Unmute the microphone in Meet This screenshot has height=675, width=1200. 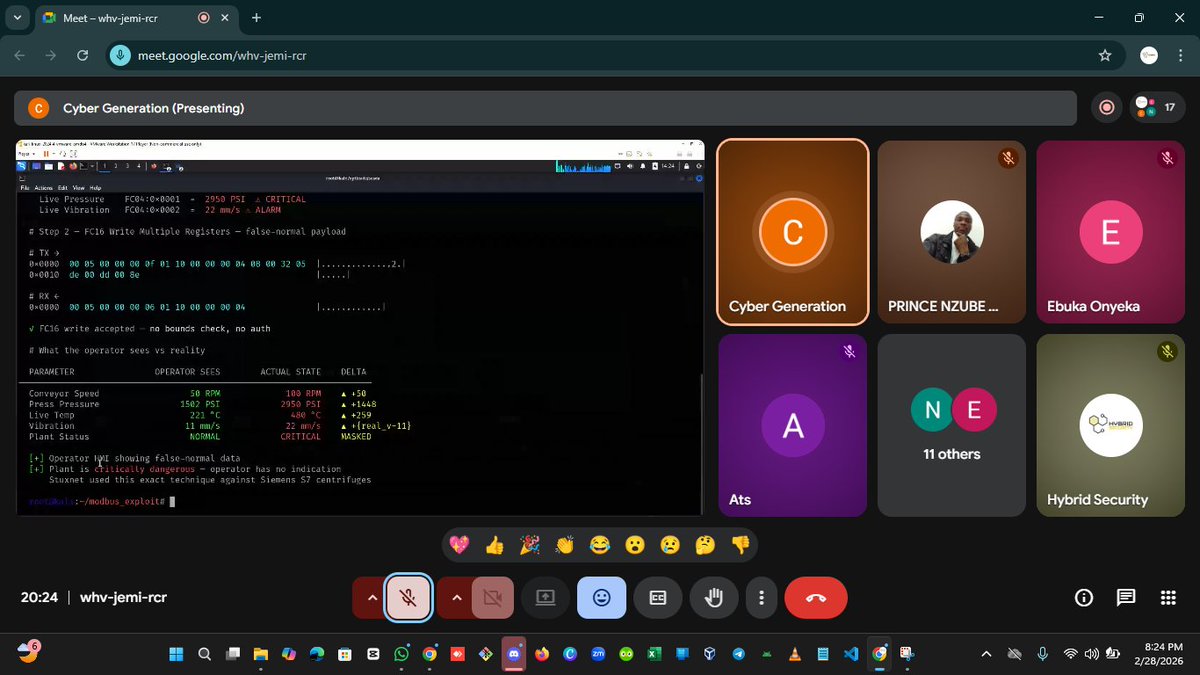(x=408, y=598)
